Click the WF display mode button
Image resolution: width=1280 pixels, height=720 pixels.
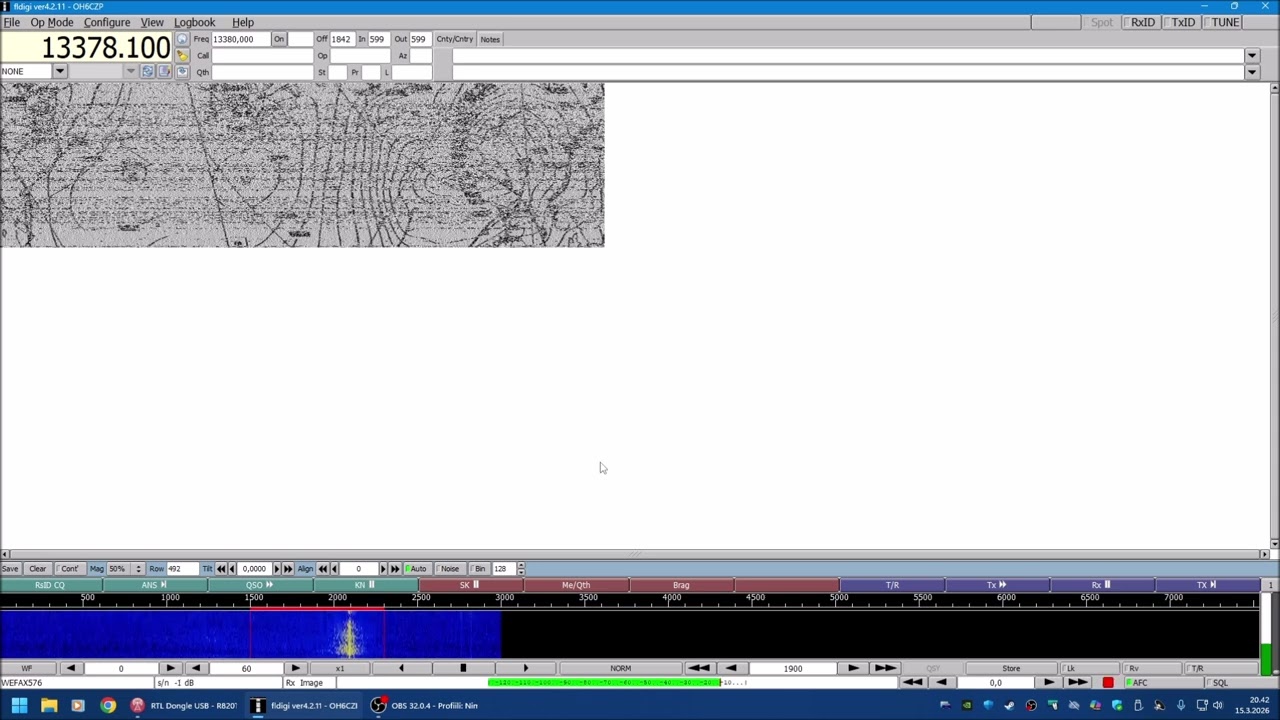27,668
